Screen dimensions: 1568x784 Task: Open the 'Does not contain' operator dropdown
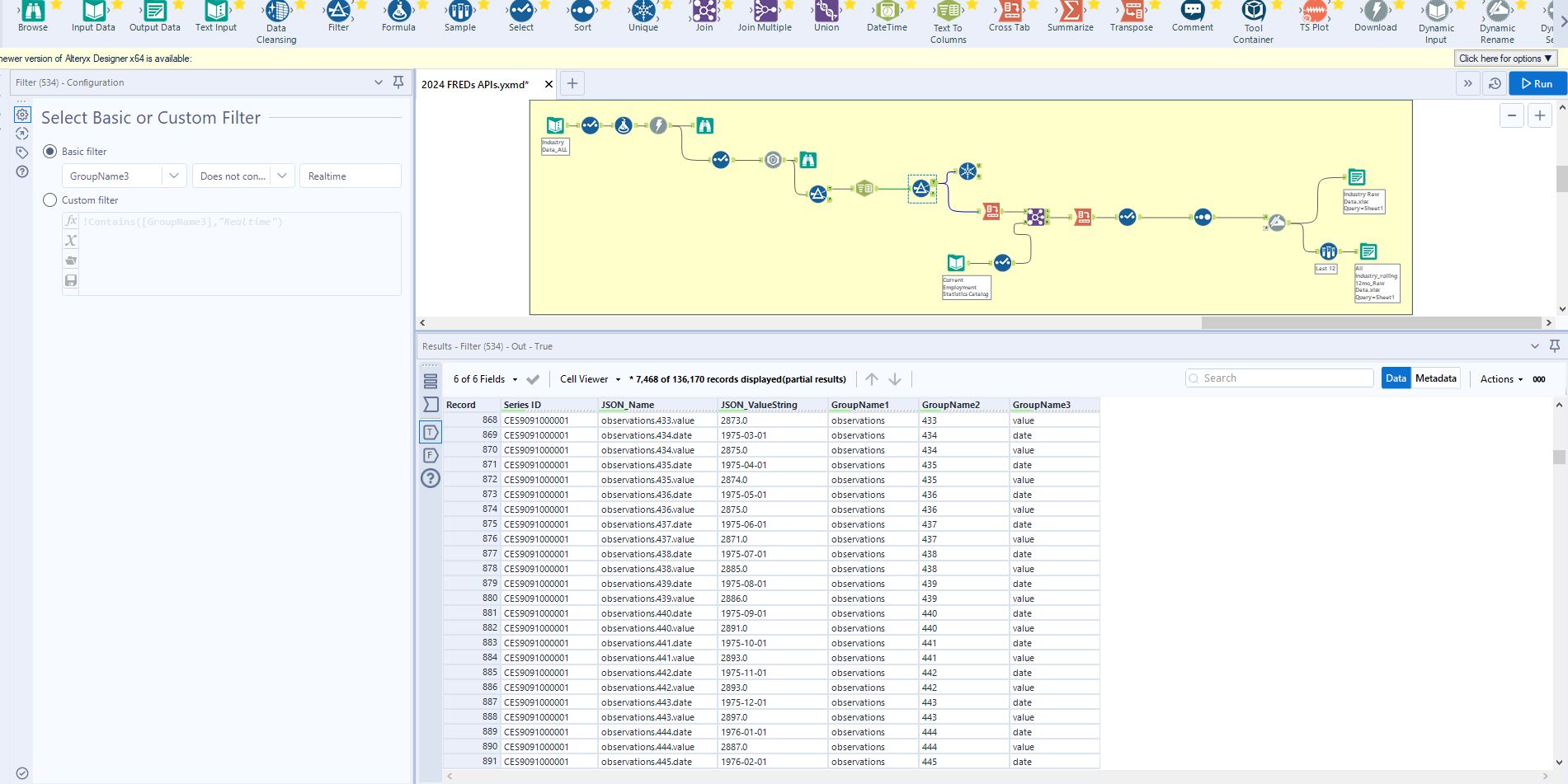point(283,176)
